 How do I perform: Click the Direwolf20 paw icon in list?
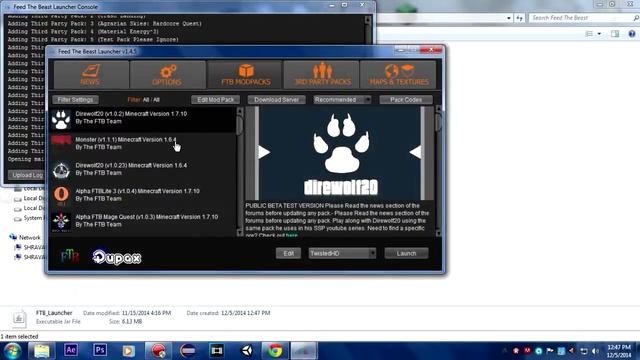click(61, 119)
